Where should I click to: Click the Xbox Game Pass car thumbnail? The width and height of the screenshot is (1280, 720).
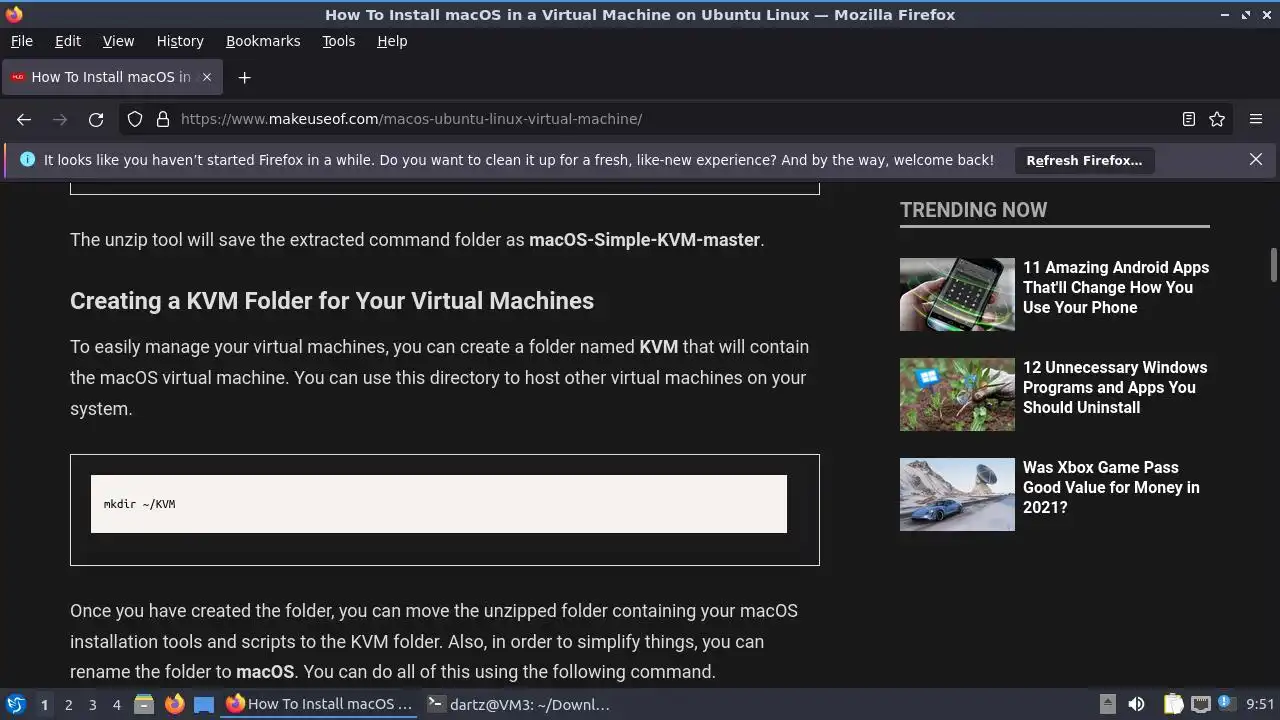(x=957, y=494)
